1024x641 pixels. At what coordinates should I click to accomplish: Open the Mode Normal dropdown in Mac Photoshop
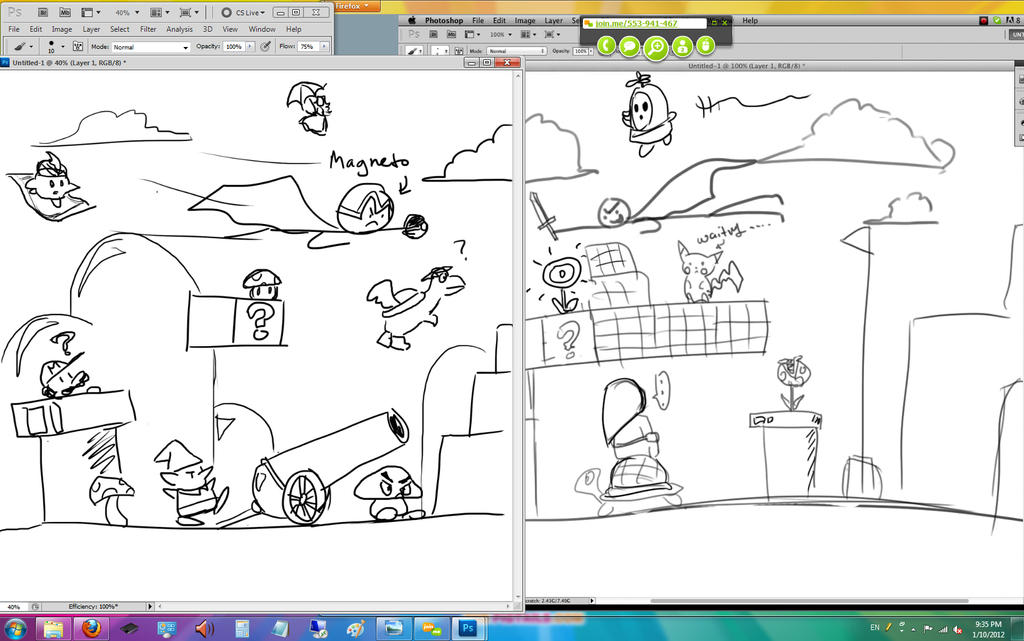tap(517, 50)
